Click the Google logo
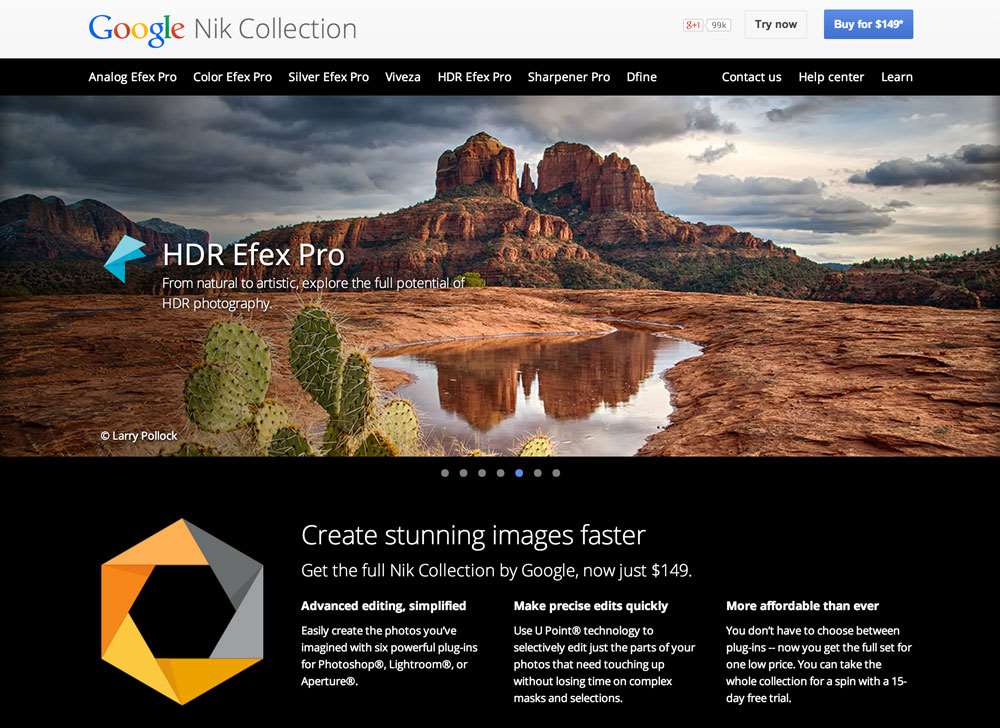Screen dimensions: 1000x728 137,29
